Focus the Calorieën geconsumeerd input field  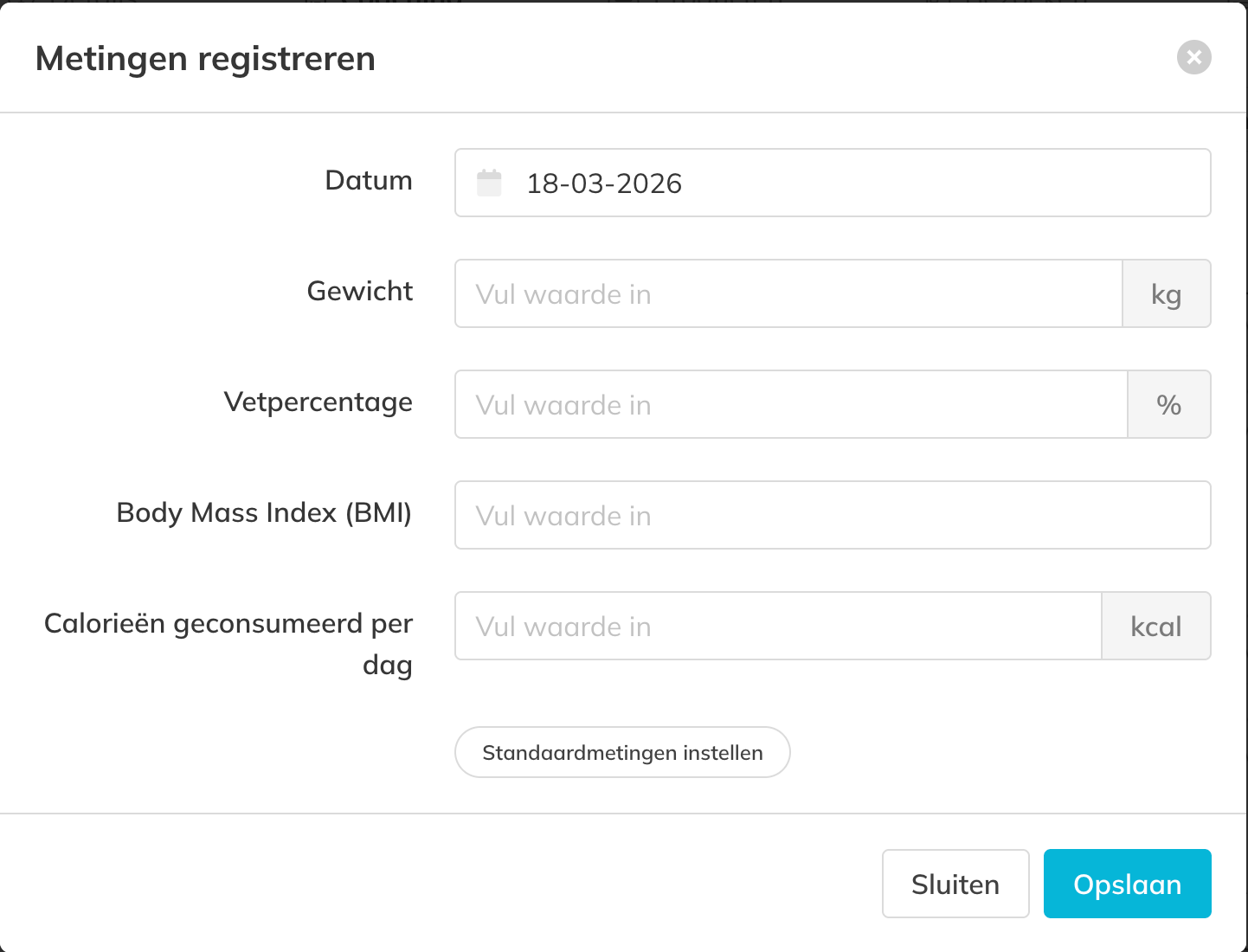(777, 627)
